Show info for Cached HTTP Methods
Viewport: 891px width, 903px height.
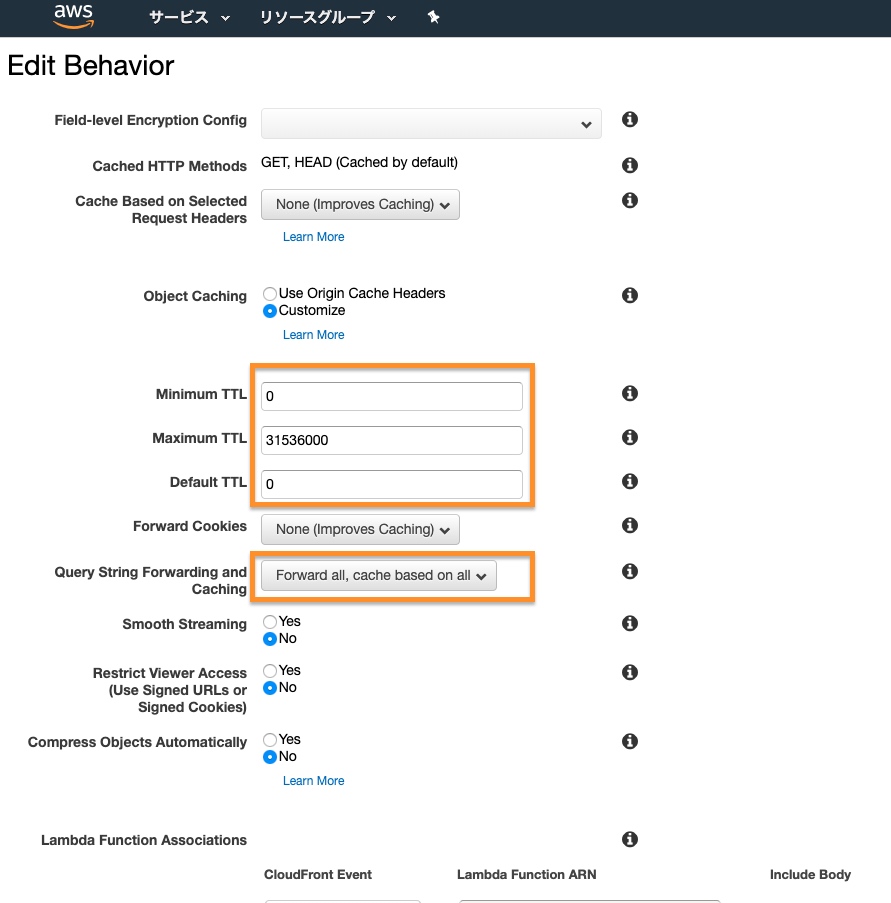[x=630, y=165]
